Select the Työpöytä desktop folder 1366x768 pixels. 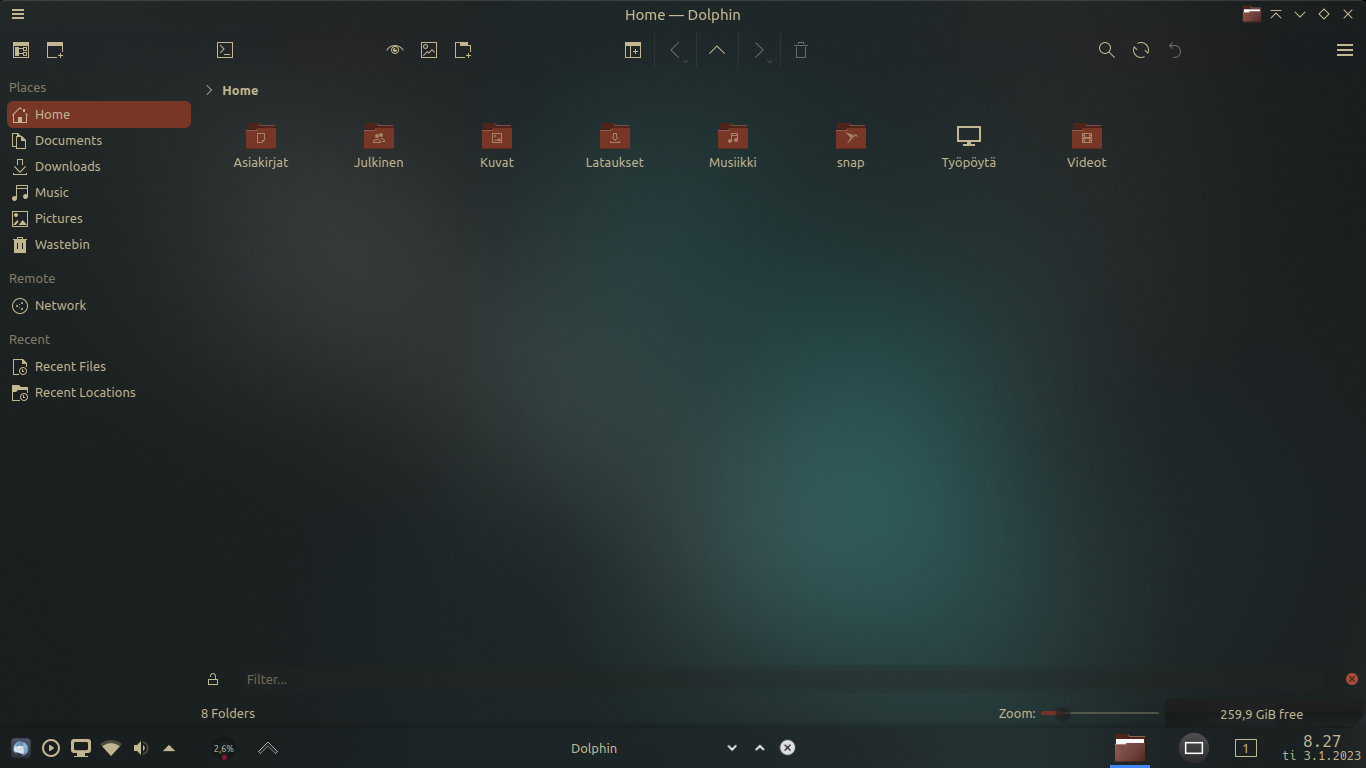coord(969,146)
